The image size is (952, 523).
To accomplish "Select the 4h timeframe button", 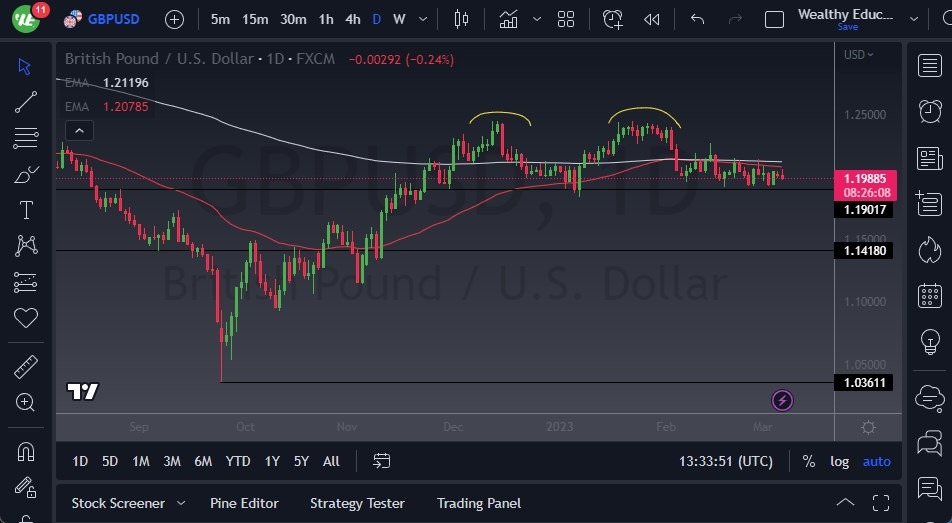I will (x=353, y=19).
